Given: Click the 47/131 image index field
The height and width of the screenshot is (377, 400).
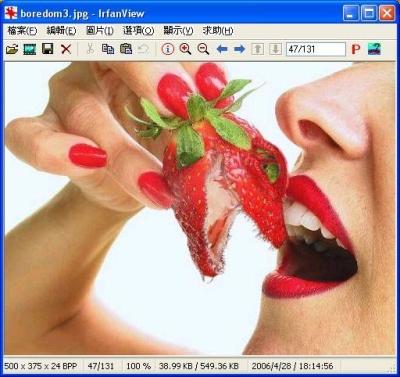Looking at the screenshot, I should point(316,49).
